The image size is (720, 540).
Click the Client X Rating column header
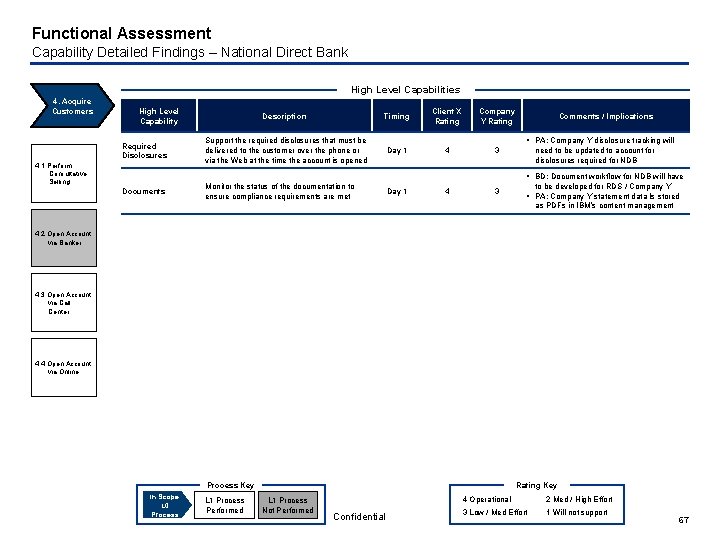[x=447, y=116]
